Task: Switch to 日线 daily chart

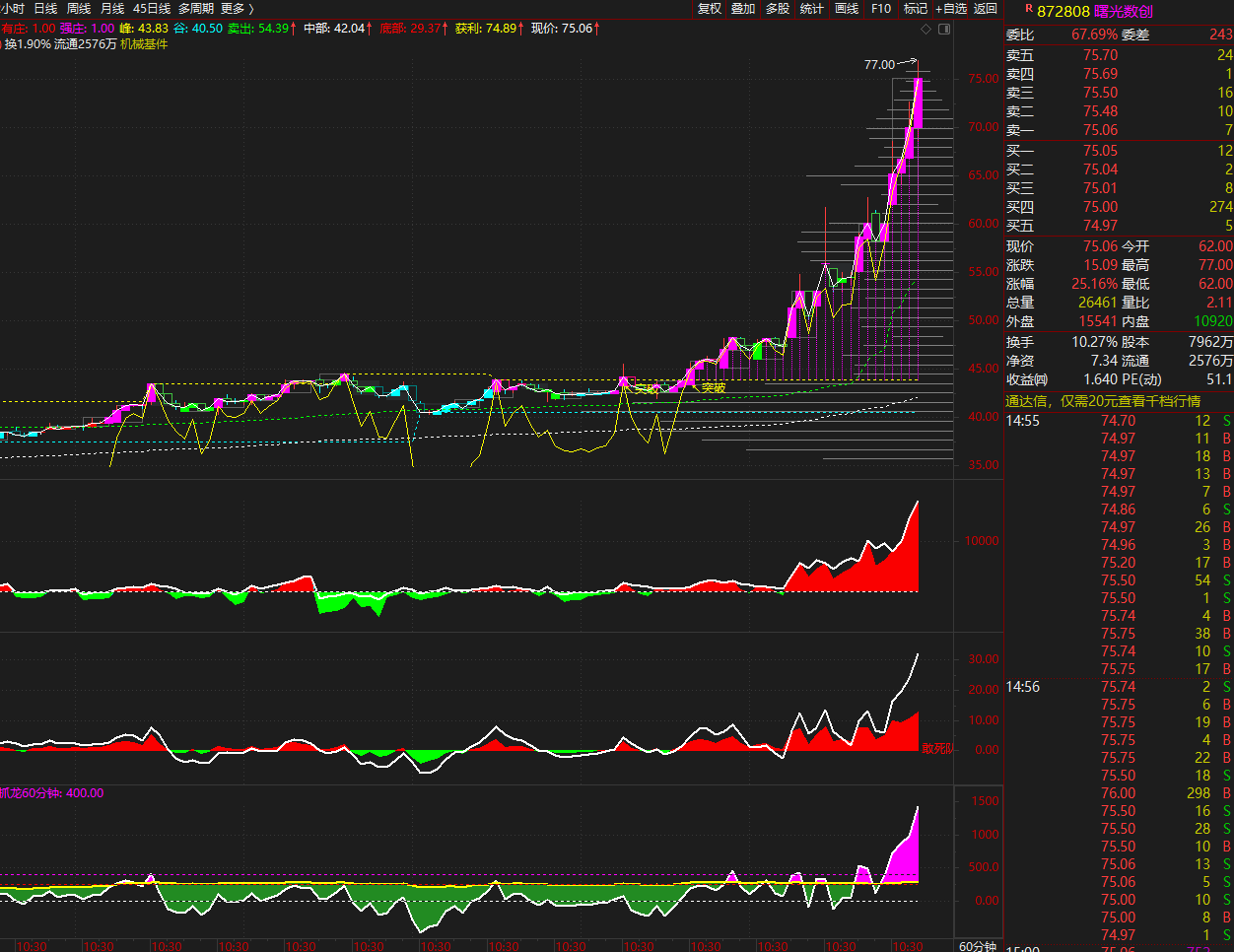Action: (x=45, y=9)
